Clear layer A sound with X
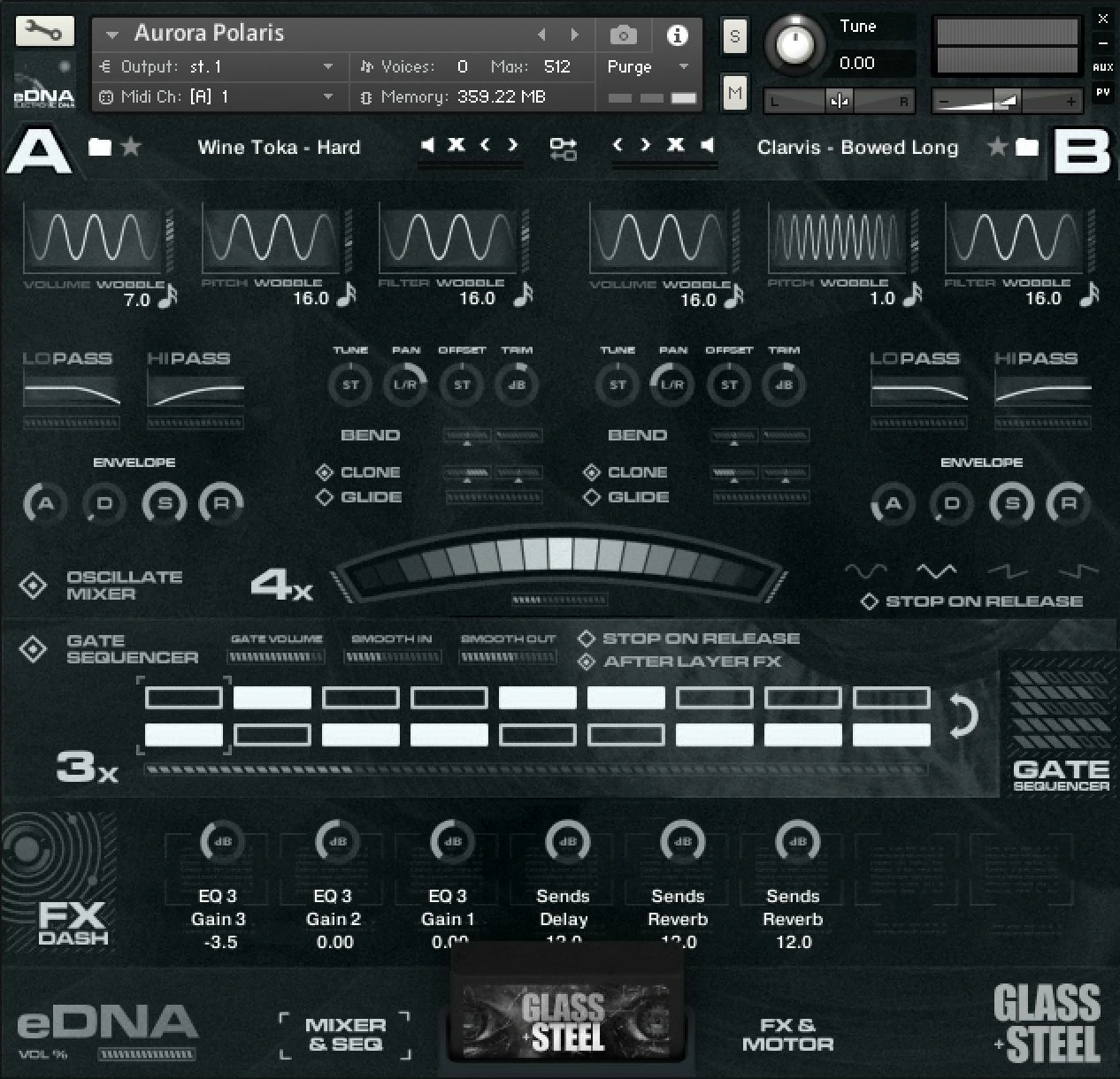This screenshot has width=1120, height=1079. [x=456, y=144]
